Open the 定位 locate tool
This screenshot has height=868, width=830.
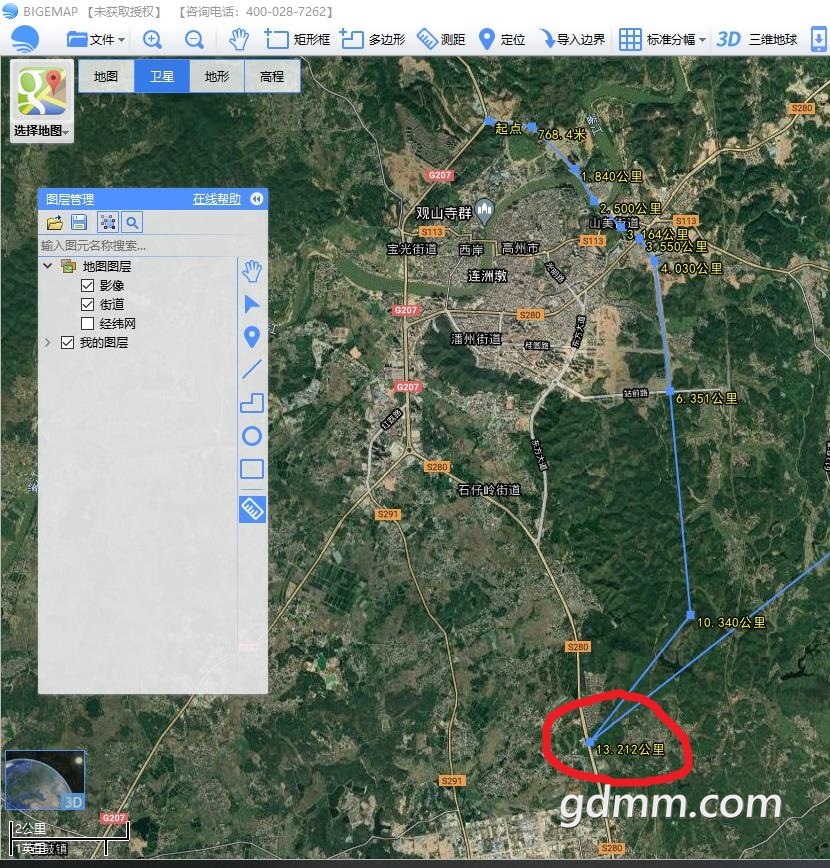tap(501, 39)
